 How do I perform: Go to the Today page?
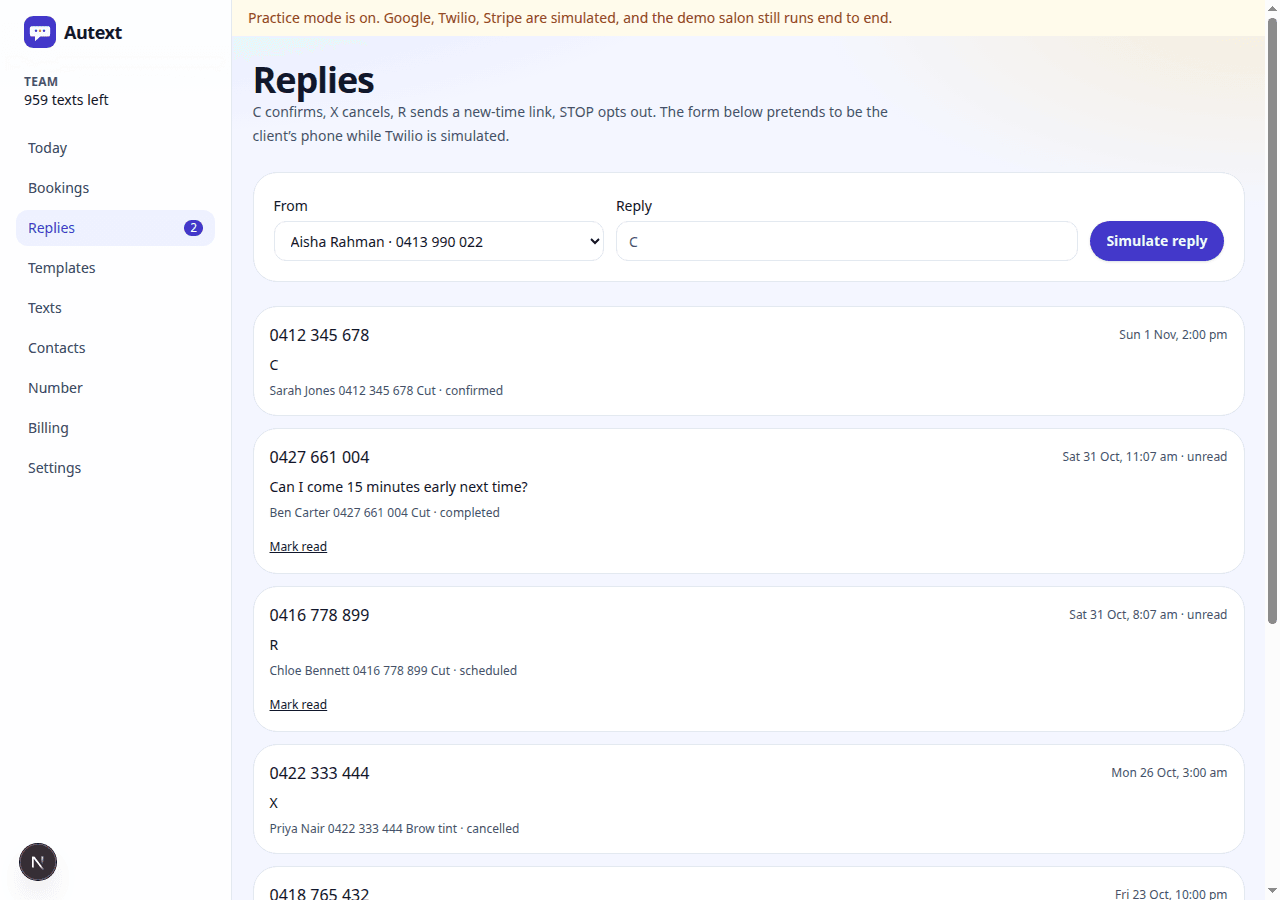point(115,148)
